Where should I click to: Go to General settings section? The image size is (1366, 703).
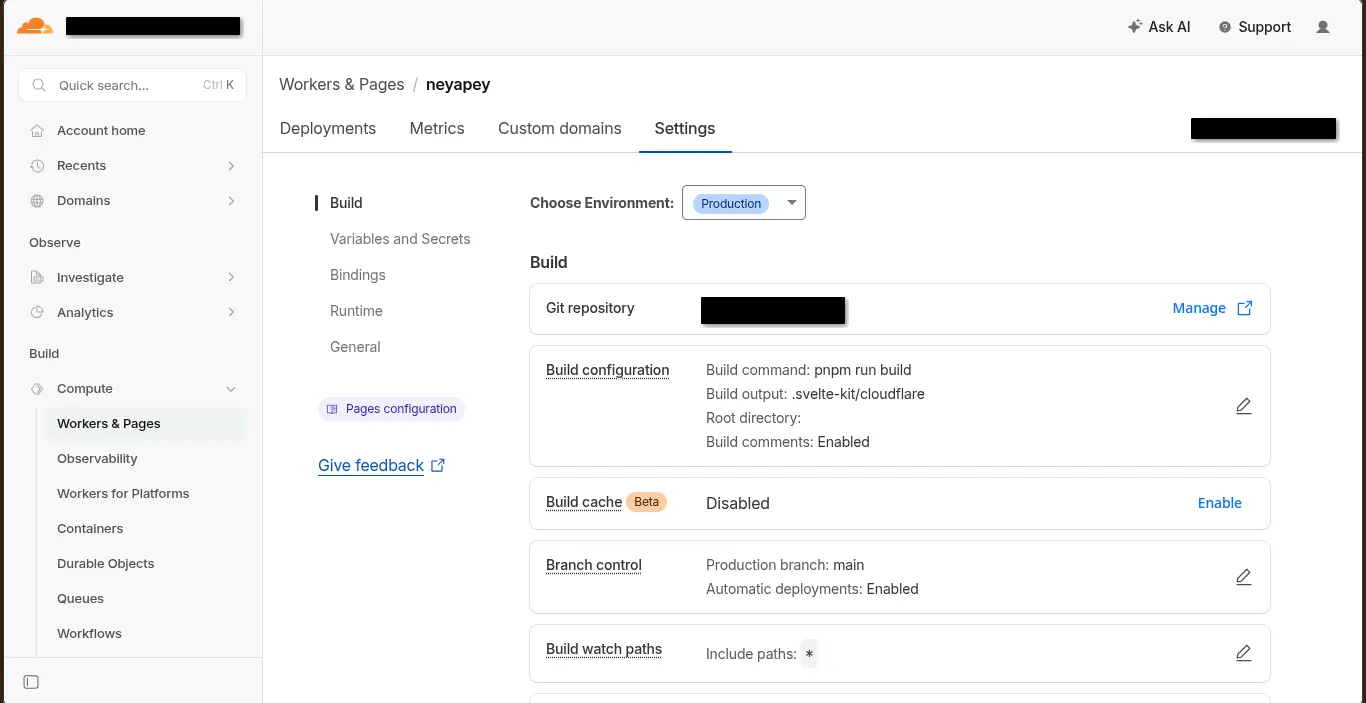click(x=355, y=347)
